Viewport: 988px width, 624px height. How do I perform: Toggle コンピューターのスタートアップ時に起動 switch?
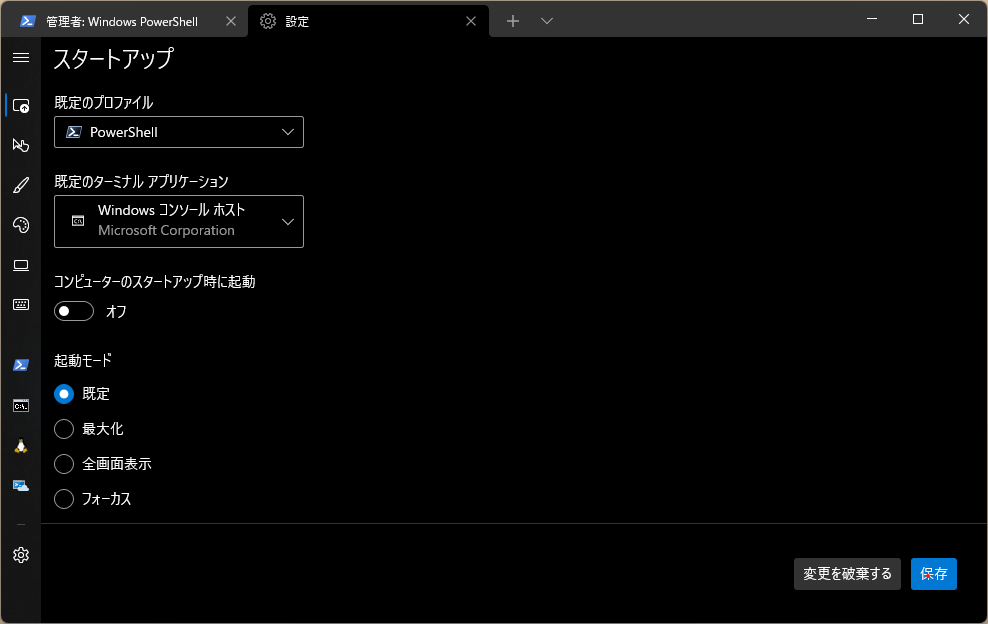click(x=74, y=312)
